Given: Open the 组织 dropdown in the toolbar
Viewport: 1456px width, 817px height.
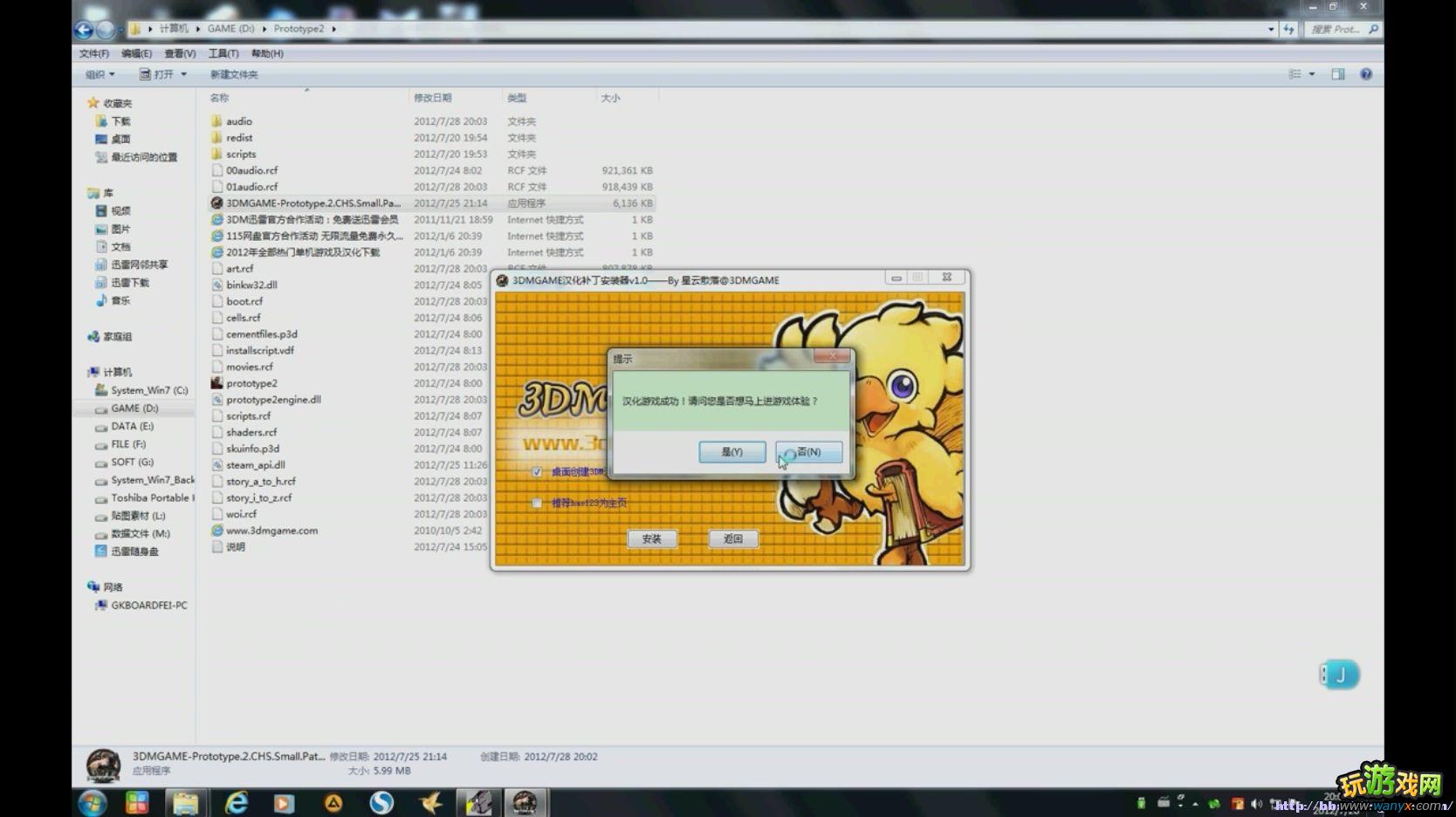Looking at the screenshot, I should [x=100, y=74].
